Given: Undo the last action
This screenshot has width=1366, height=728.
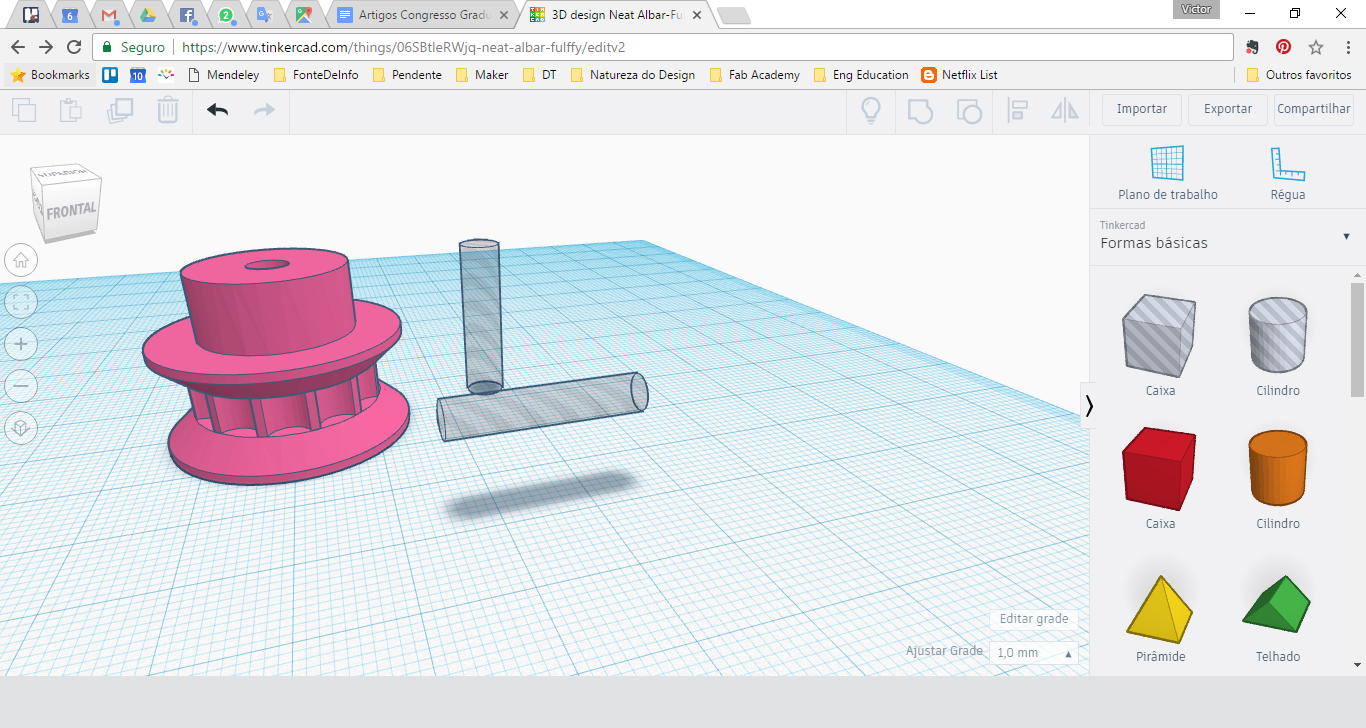Looking at the screenshot, I should coord(217,110).
